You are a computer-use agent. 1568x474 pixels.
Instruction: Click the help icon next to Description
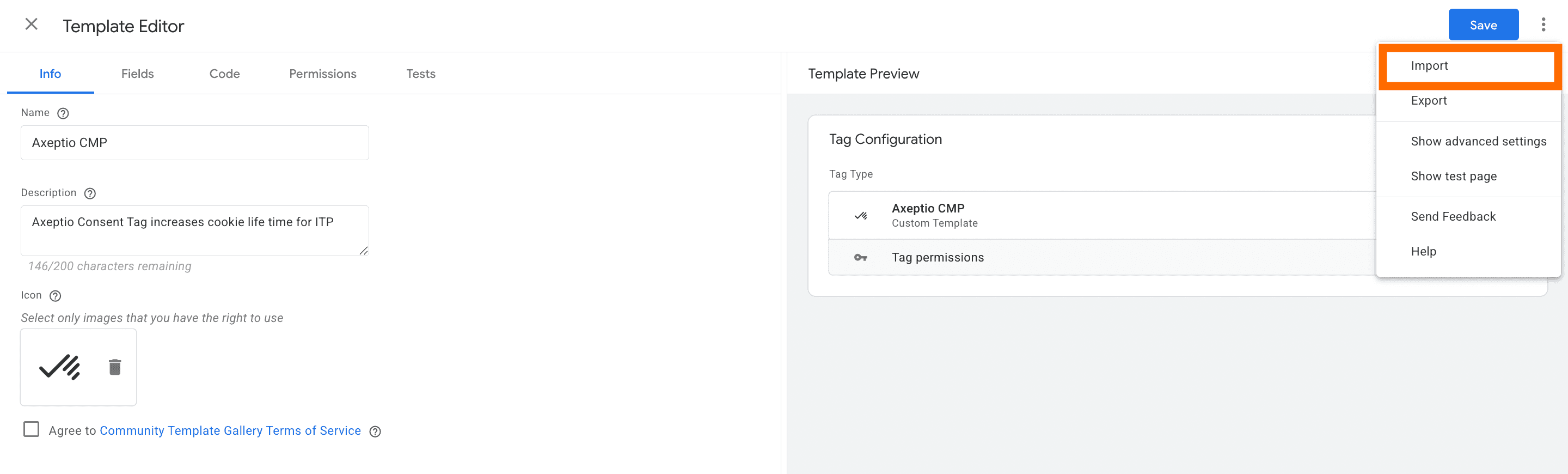(x=90, y=193)
